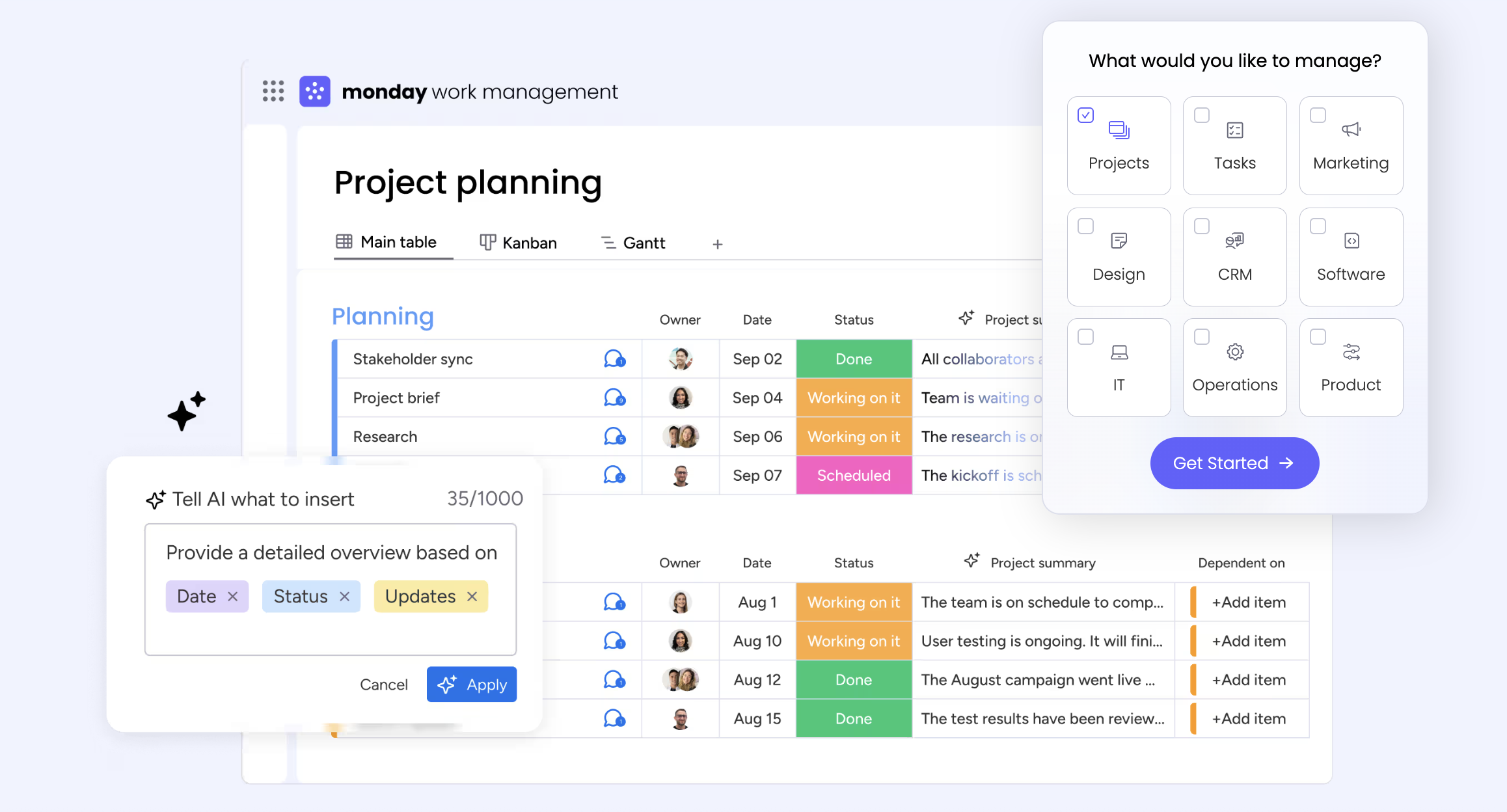Check the Tasks checkbox

[x=1202, y=115]
